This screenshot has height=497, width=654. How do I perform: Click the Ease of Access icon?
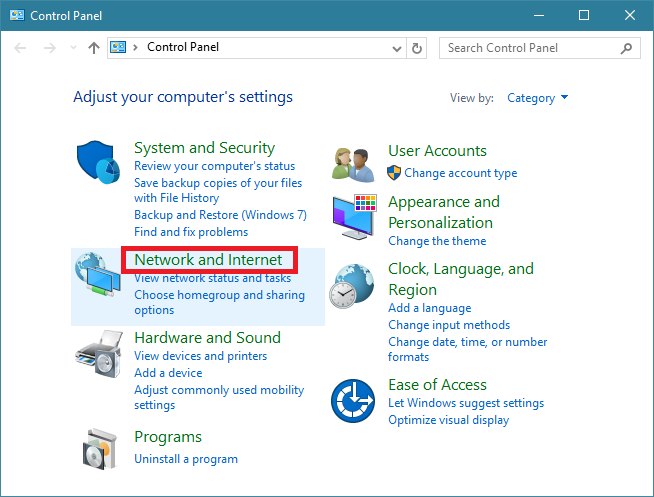tap(353, 401)
